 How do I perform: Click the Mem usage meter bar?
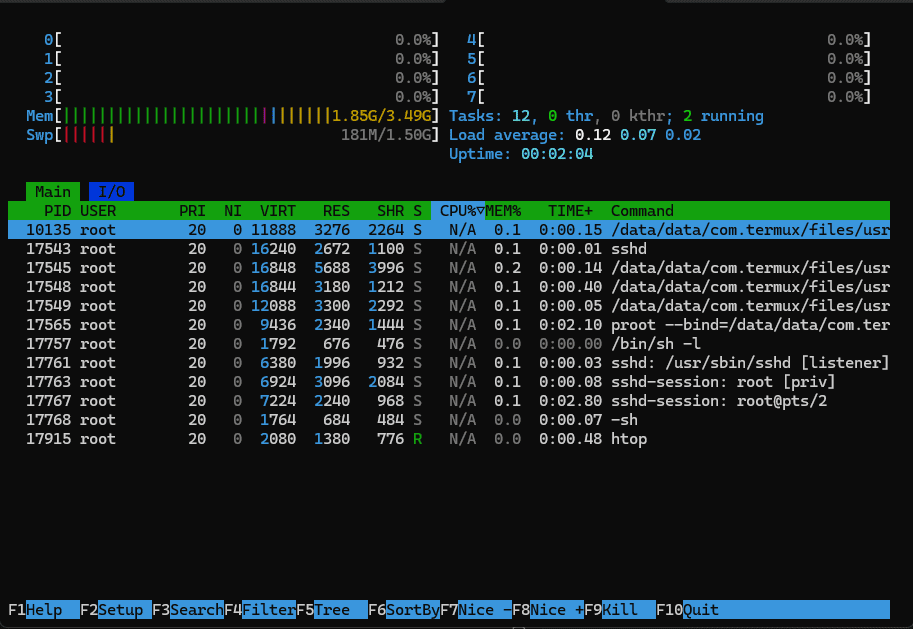click(232, 116)
